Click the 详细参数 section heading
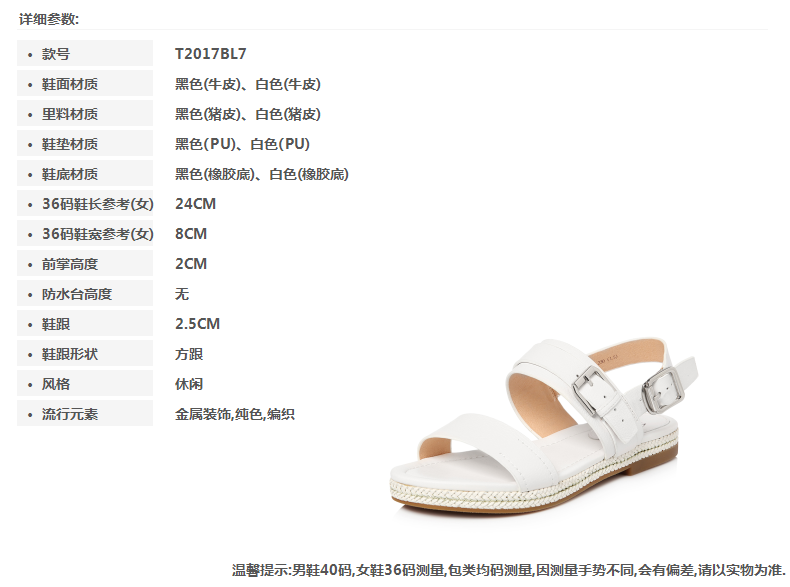This screenshot has width=790, height=587. click(49, 19)
